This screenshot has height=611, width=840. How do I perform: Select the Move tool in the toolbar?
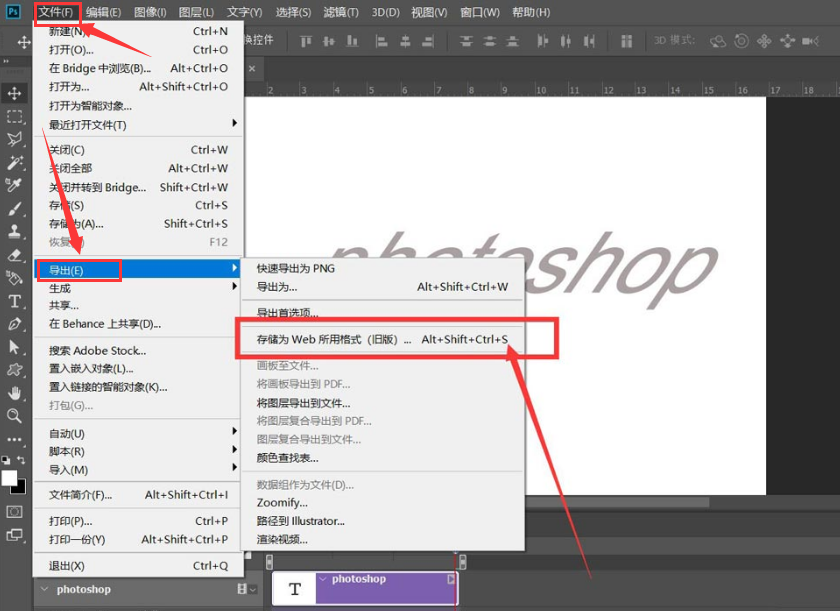tap(14, 91)
